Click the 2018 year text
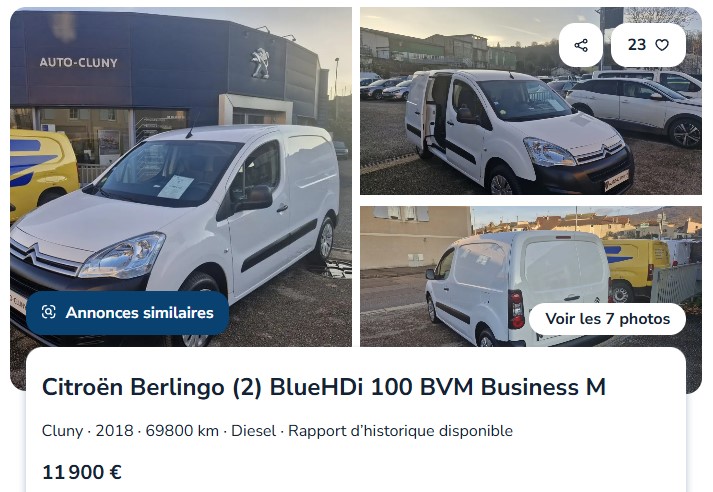The image size is (713, 492). (114, 431)
